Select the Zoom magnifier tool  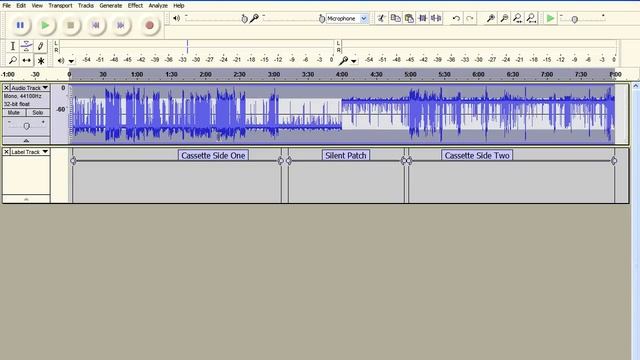13,60
